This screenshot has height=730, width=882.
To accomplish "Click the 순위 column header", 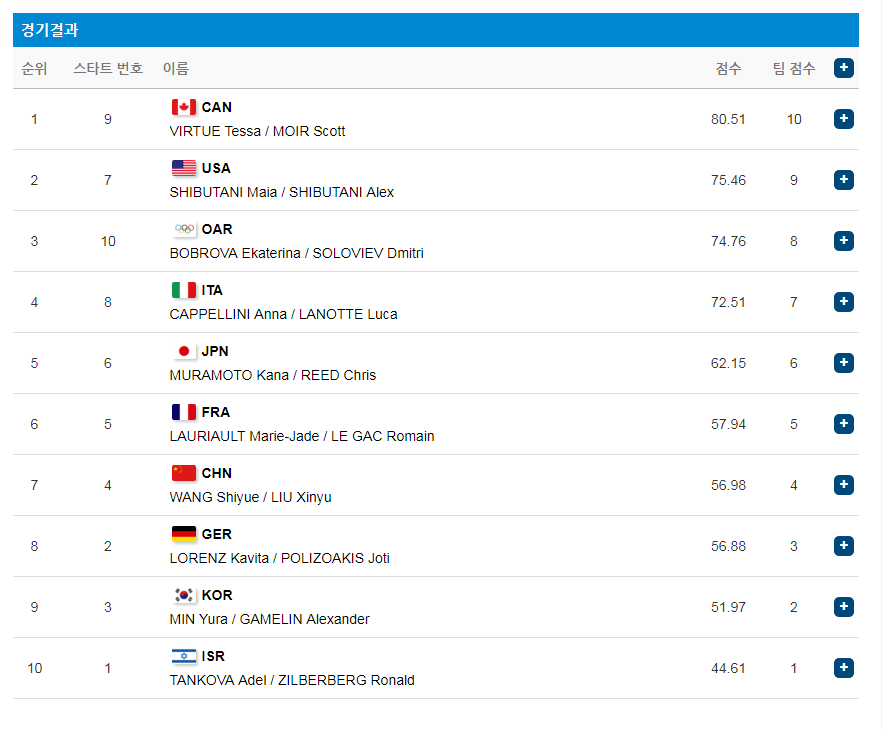I will point(34,68).
